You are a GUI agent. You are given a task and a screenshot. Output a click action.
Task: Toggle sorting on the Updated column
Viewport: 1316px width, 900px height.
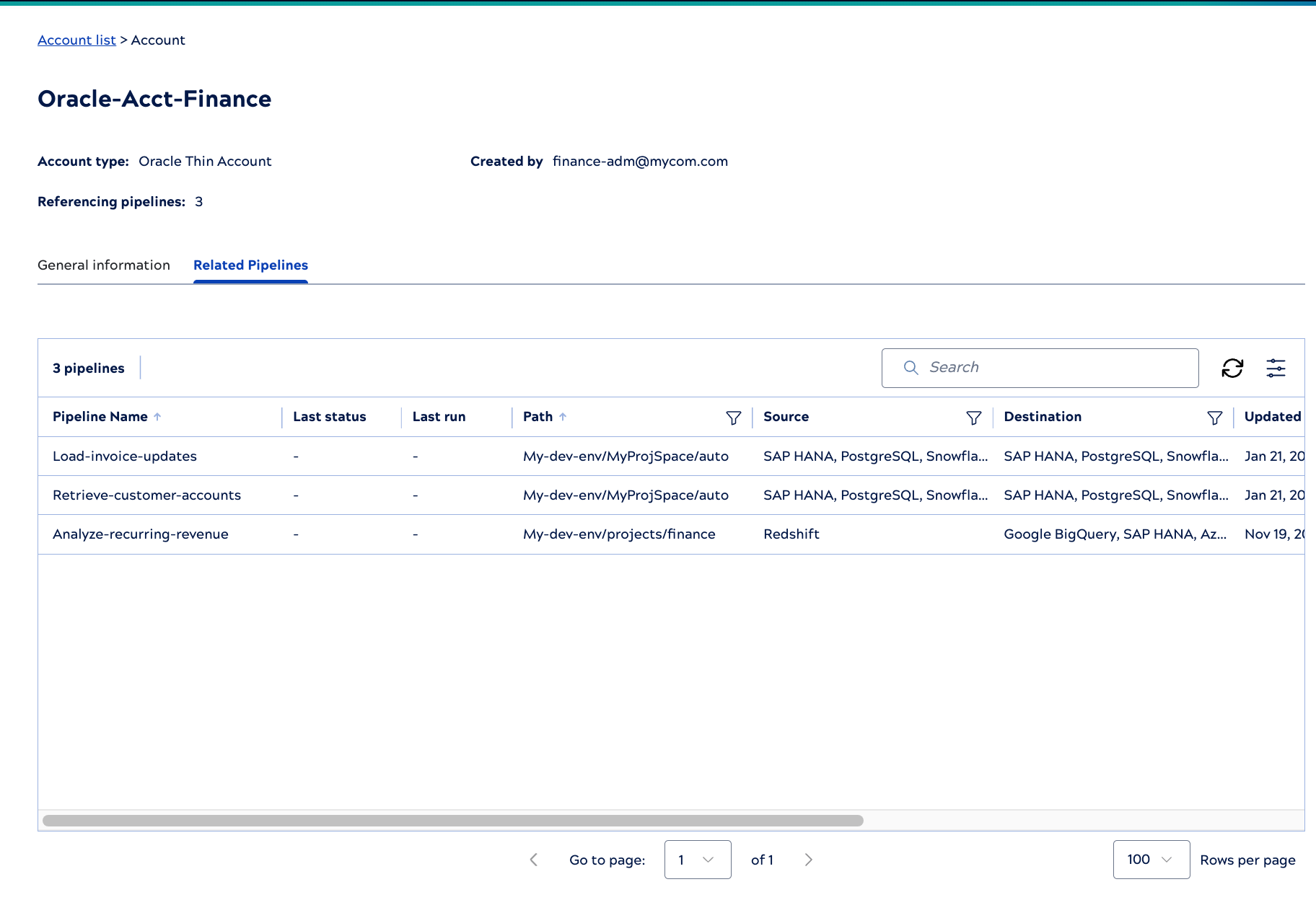pos(1272,417)
